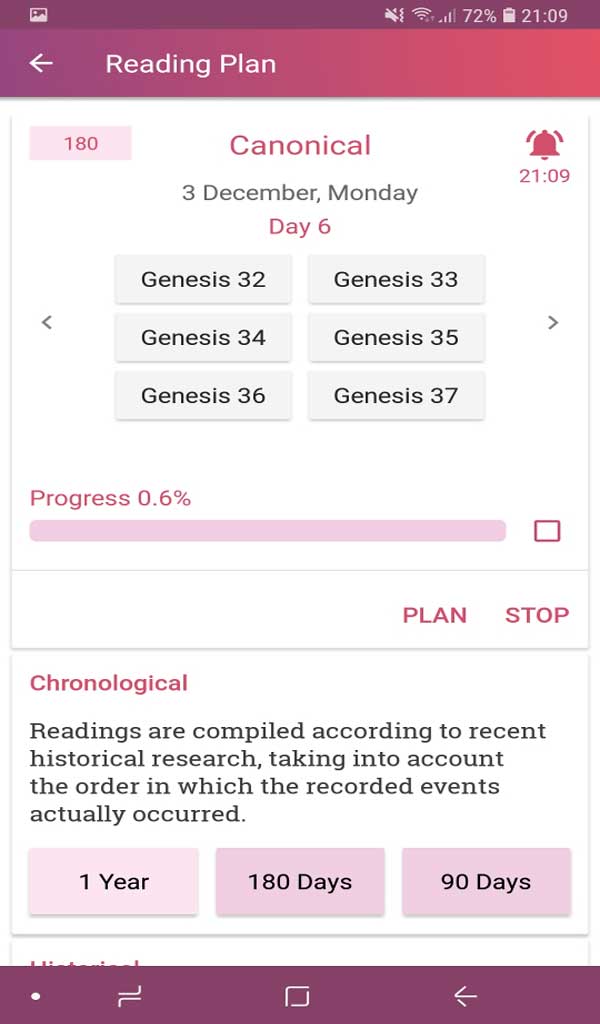Image resolution: width=600 pixels, height=1024 pixels.
Task: Tap the back arrow in the Reading Plan header
Action: click(40, 64)
